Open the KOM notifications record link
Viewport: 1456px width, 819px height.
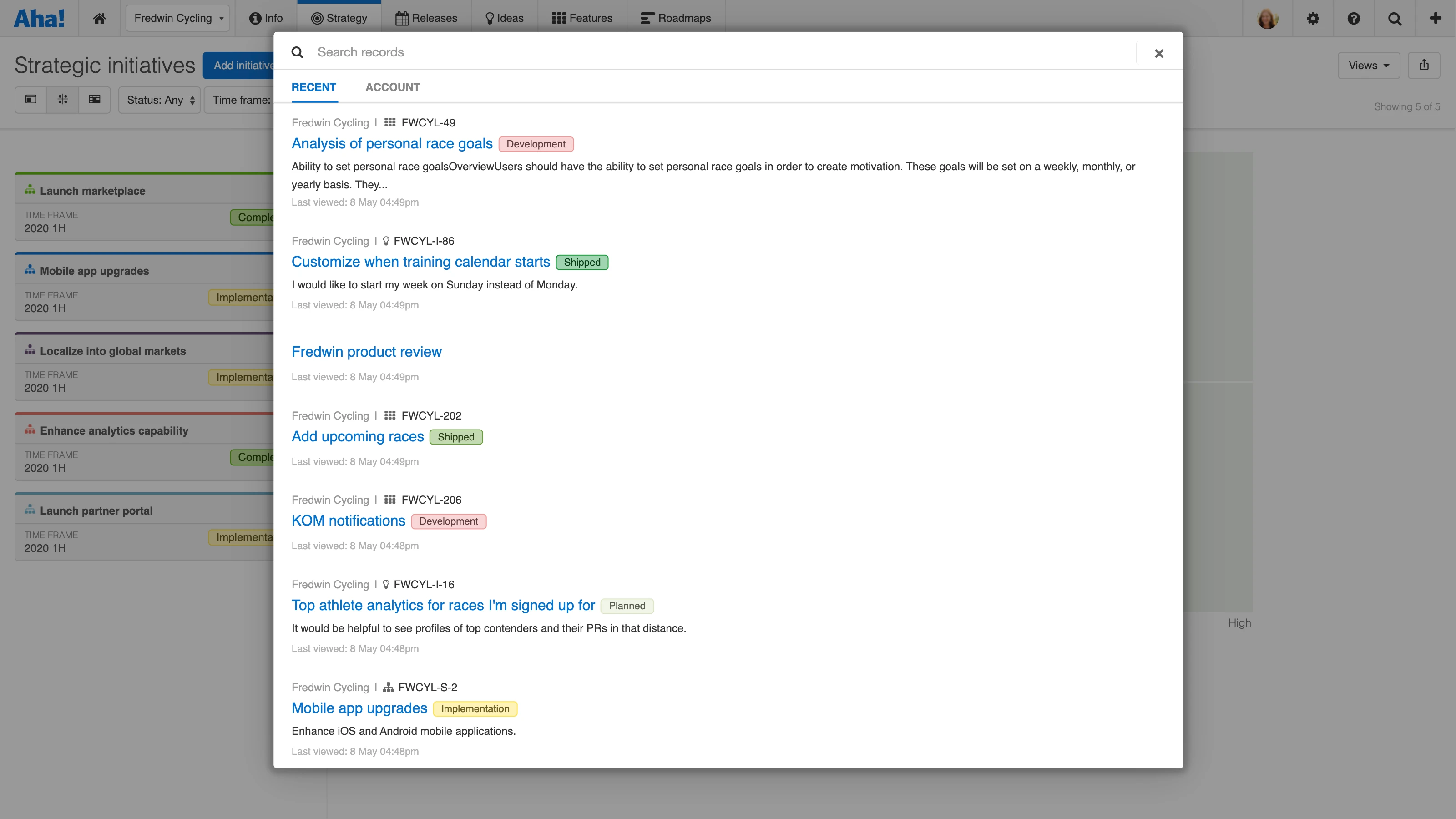[x=348, y=521]
